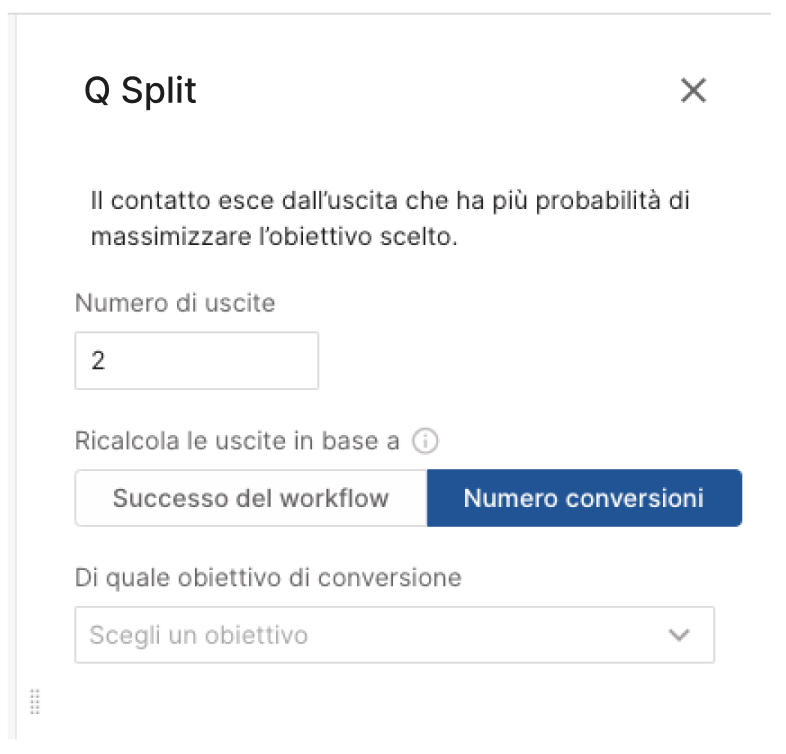786x754 pixels.
Task: Switch recalculation basis to workflow success
Action: (x=251, y=498)
